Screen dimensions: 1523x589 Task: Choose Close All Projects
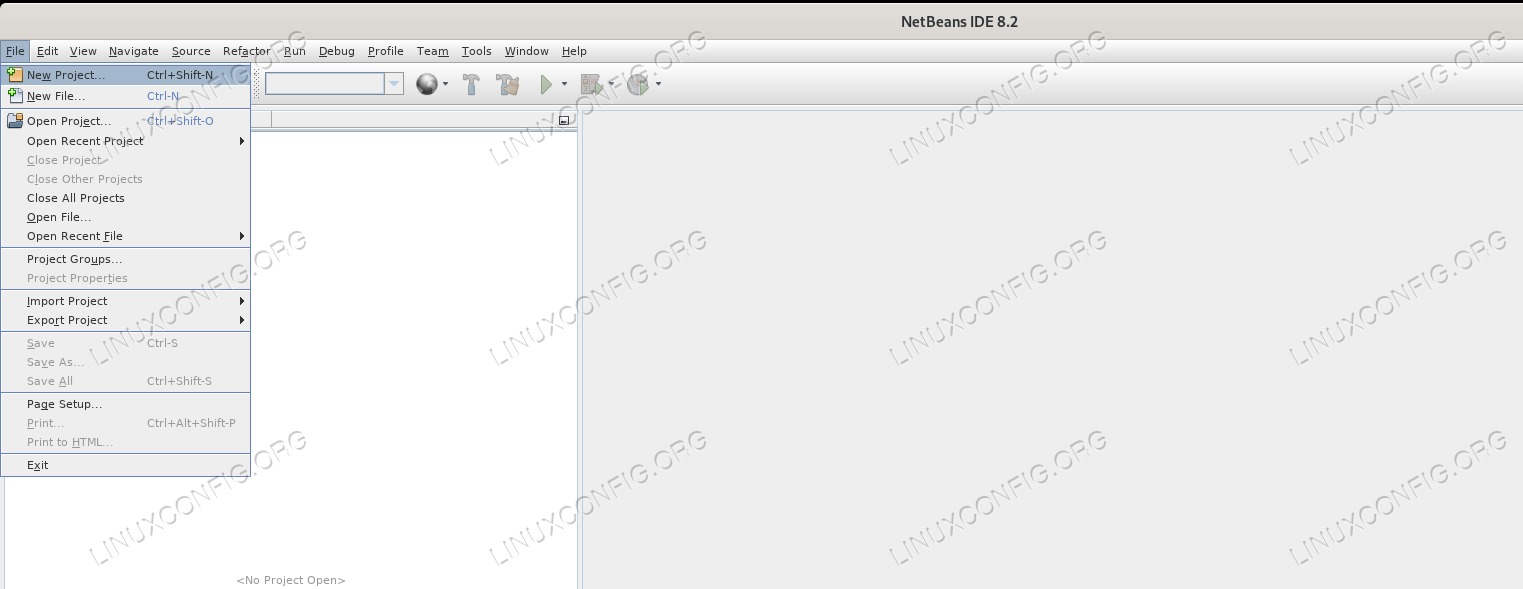click(x=125, y=198)
